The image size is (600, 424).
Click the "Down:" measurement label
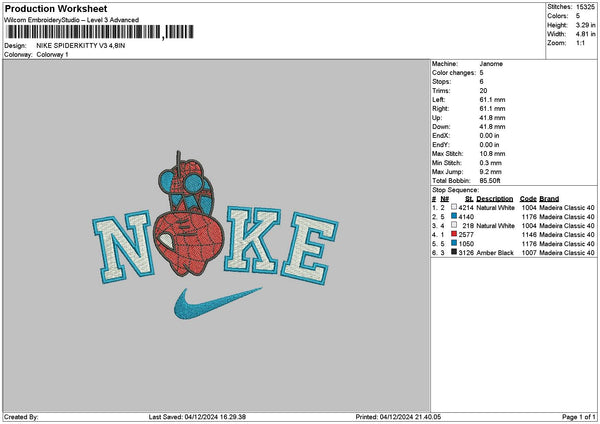[x=441, y=127]
